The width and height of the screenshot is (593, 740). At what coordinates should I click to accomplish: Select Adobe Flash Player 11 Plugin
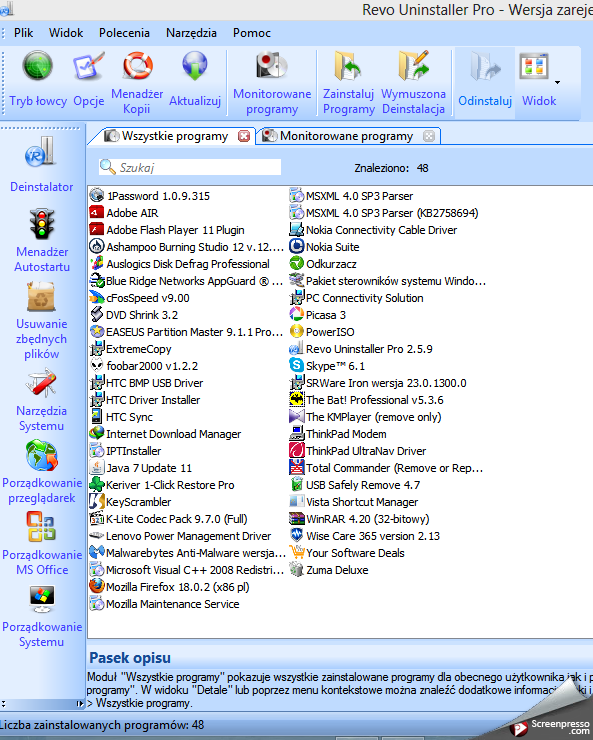[167, 230]
